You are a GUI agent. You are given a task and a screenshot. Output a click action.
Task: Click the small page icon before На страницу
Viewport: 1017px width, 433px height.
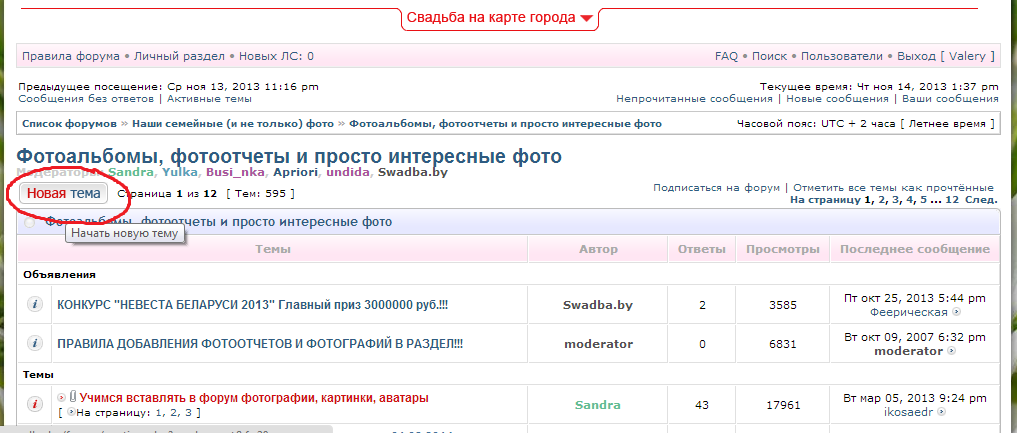[x=70, y=412]
